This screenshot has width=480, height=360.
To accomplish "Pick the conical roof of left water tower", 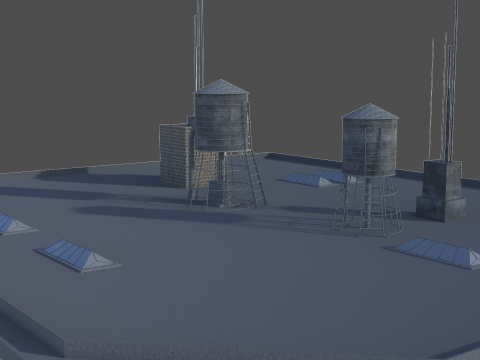I will pyautogui.click(x=221, y=86).
